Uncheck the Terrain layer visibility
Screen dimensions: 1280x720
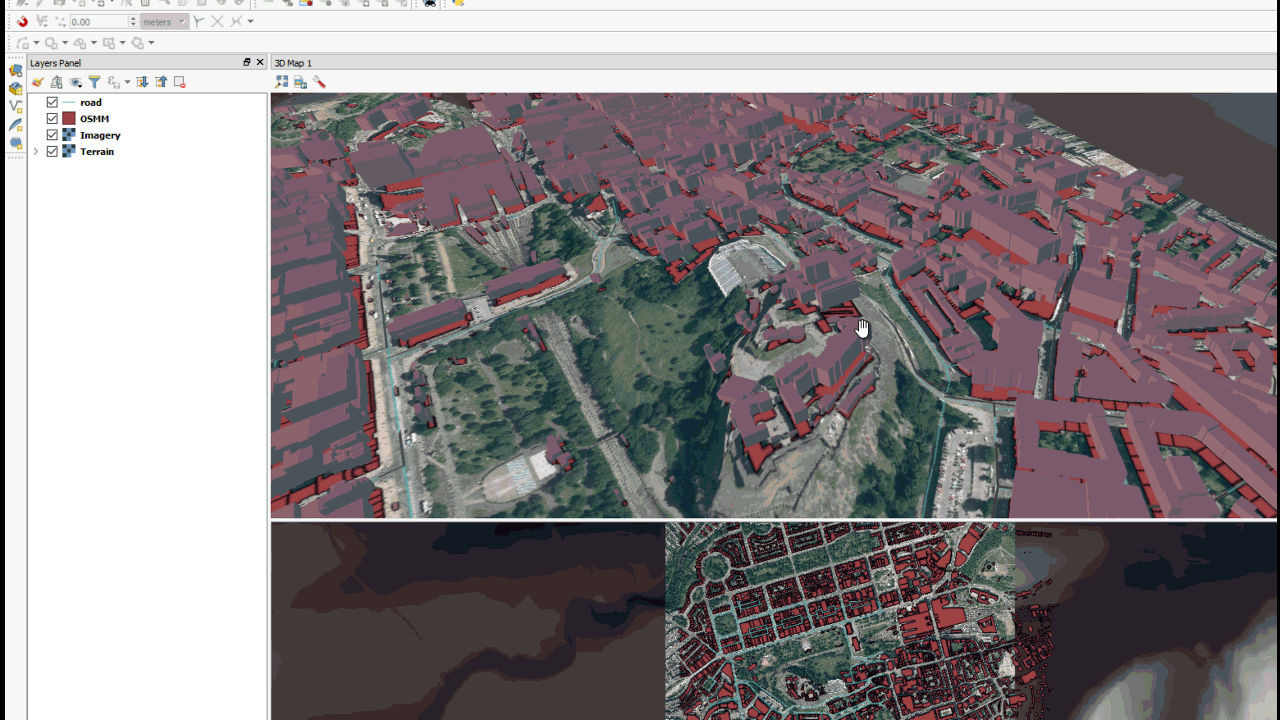click(52, 152)
